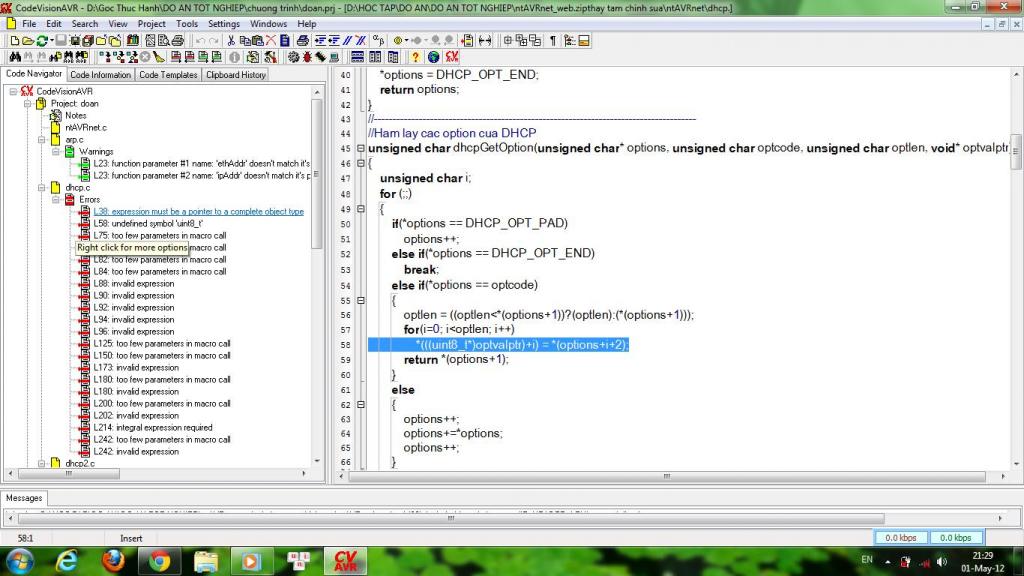
Task: Click the paragraph mark toolbar icon
Action: tap(553, 40)
